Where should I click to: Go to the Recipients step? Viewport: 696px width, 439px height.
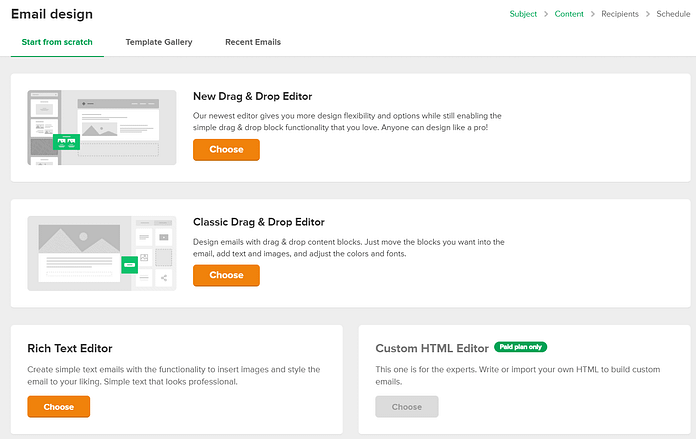click(620, 14)
